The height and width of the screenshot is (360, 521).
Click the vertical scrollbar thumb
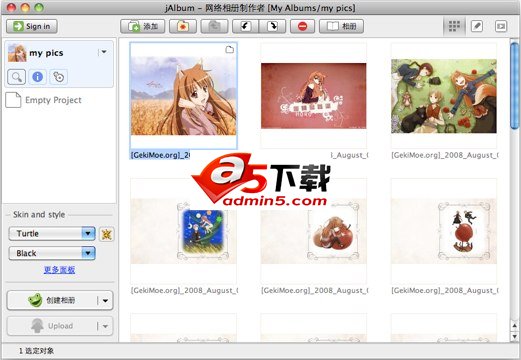click(x=514, y=87)
